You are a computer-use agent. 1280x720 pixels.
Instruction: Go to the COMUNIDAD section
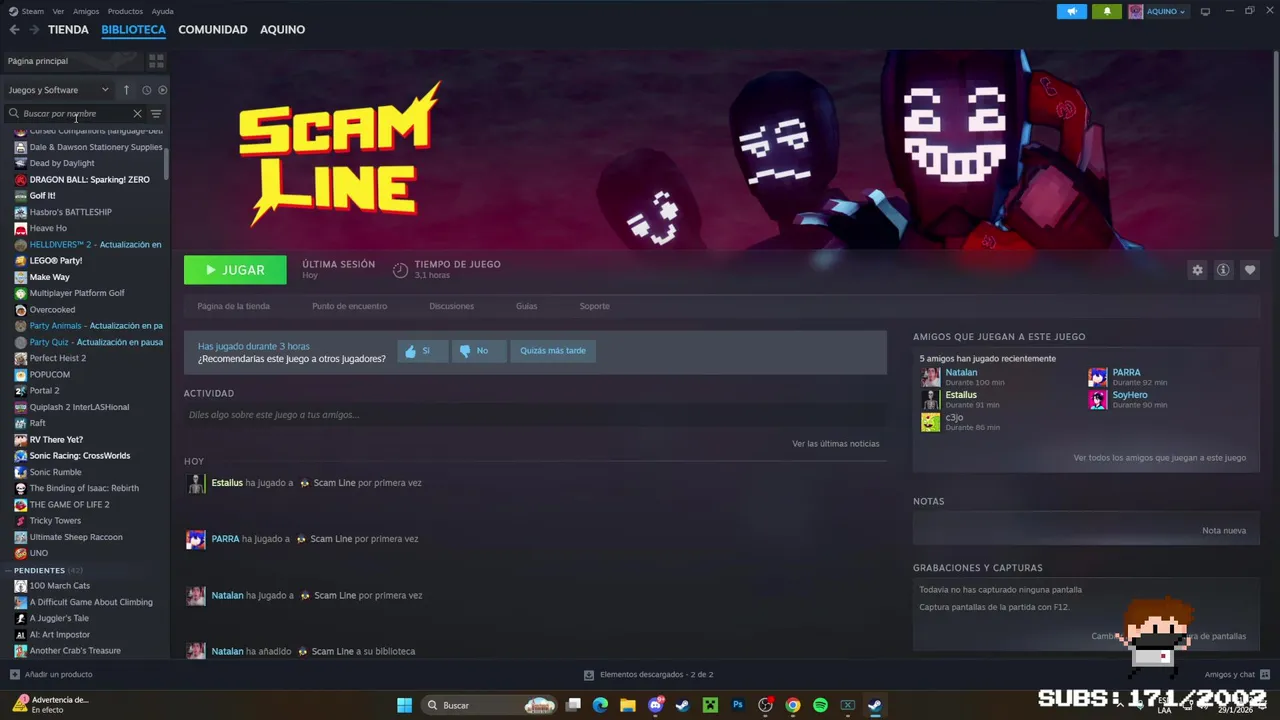pyautogui.click(x=213, y=30)
